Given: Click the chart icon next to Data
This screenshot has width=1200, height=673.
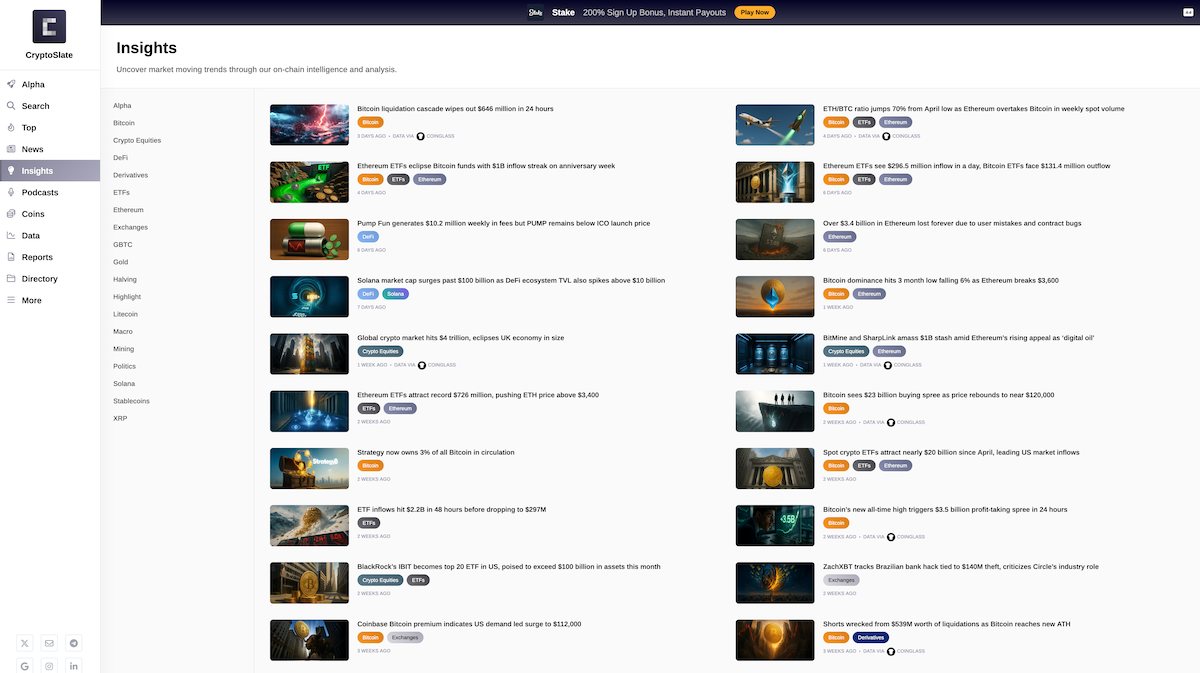Looking at the screenshot, I should (11, 236).
